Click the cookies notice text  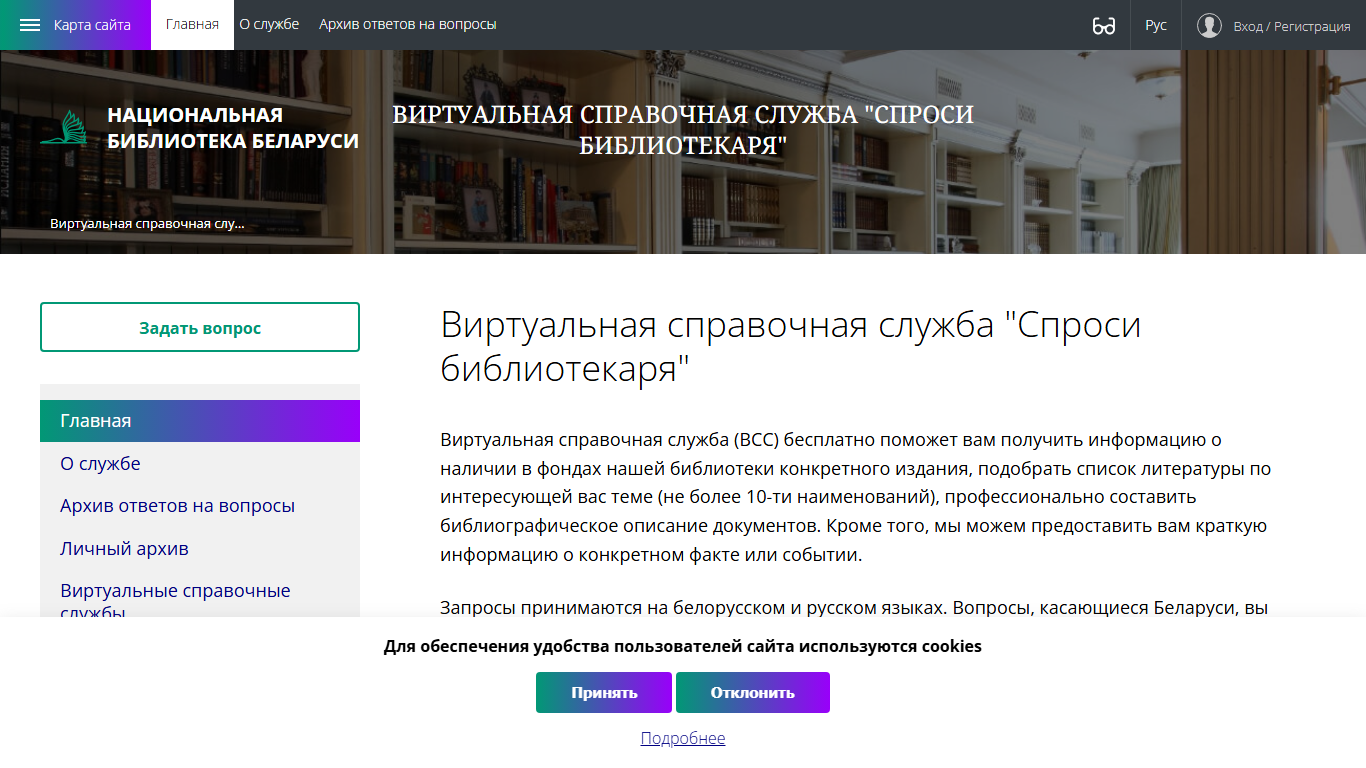pos(683,646)
